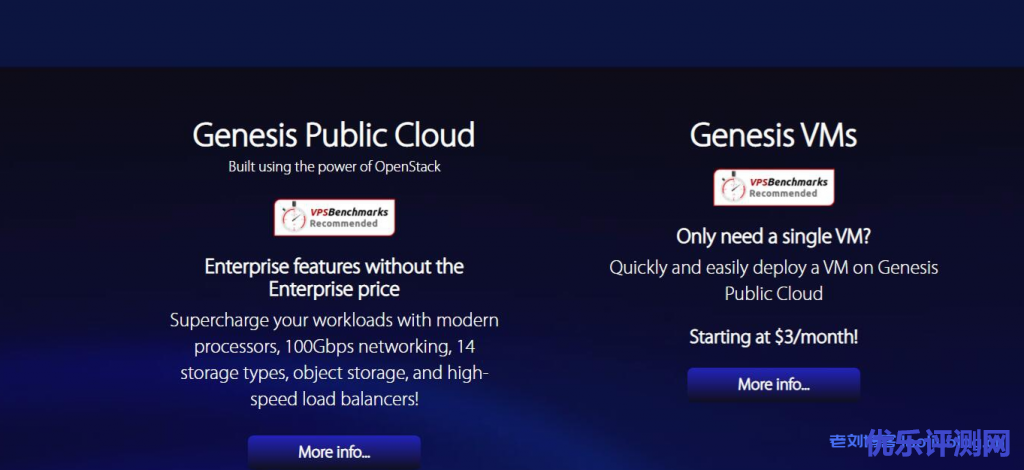Click the VPSBenchmarks badge under Genesis VMs
Screen dimensions: 1024x470
point(773,187)
